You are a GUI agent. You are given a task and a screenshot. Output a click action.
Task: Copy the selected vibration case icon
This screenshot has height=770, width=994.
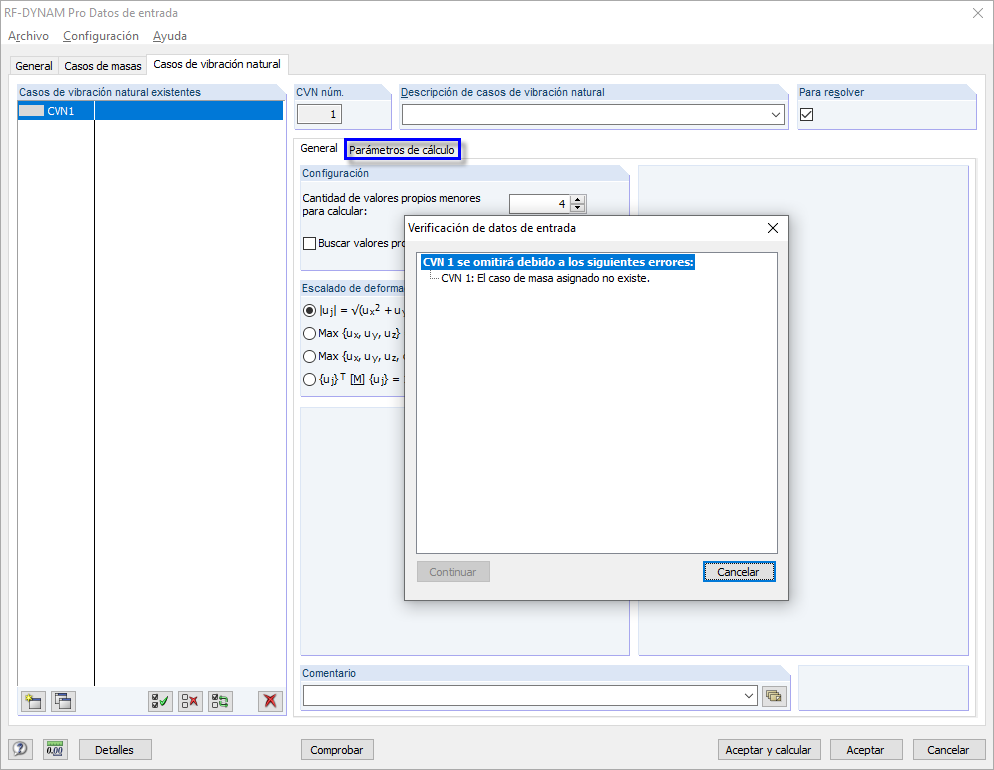coord(63,701)
